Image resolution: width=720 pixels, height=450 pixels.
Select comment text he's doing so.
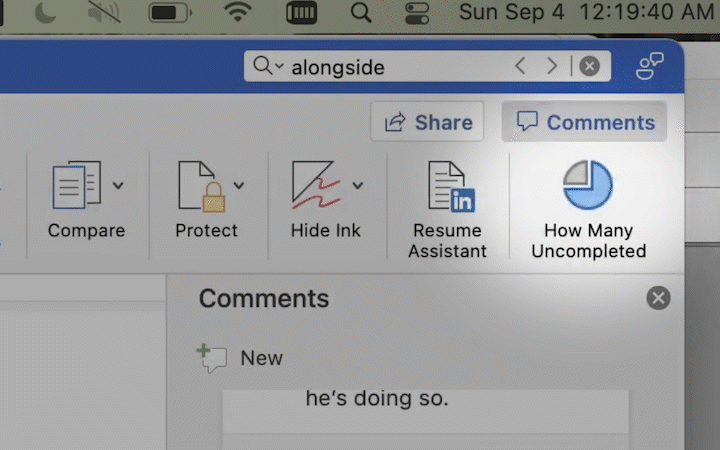coord(377,398)
